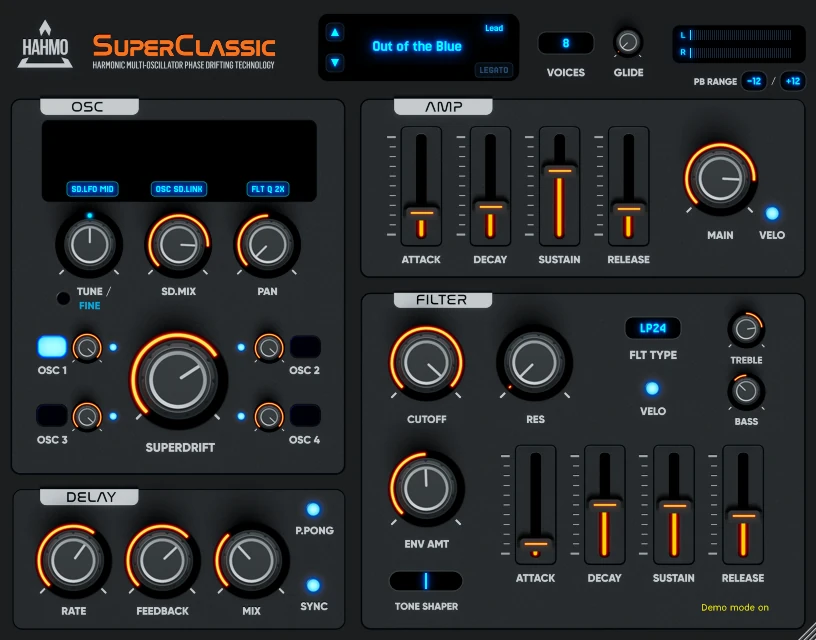Viewport: 816px width, 640px height.
Task: Open the LP24 filter type selector
Action: (x=653, y=328)
